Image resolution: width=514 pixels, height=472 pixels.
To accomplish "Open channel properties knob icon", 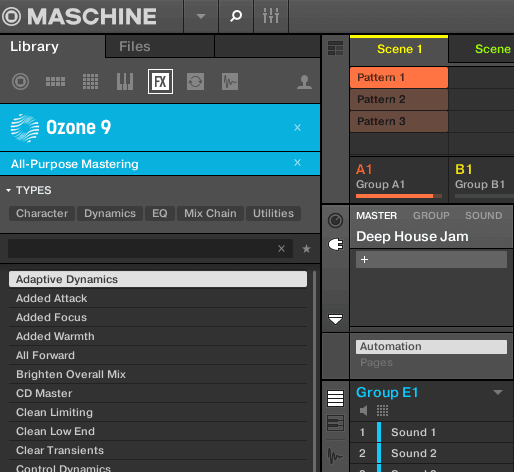I will (x=335, y=221).
